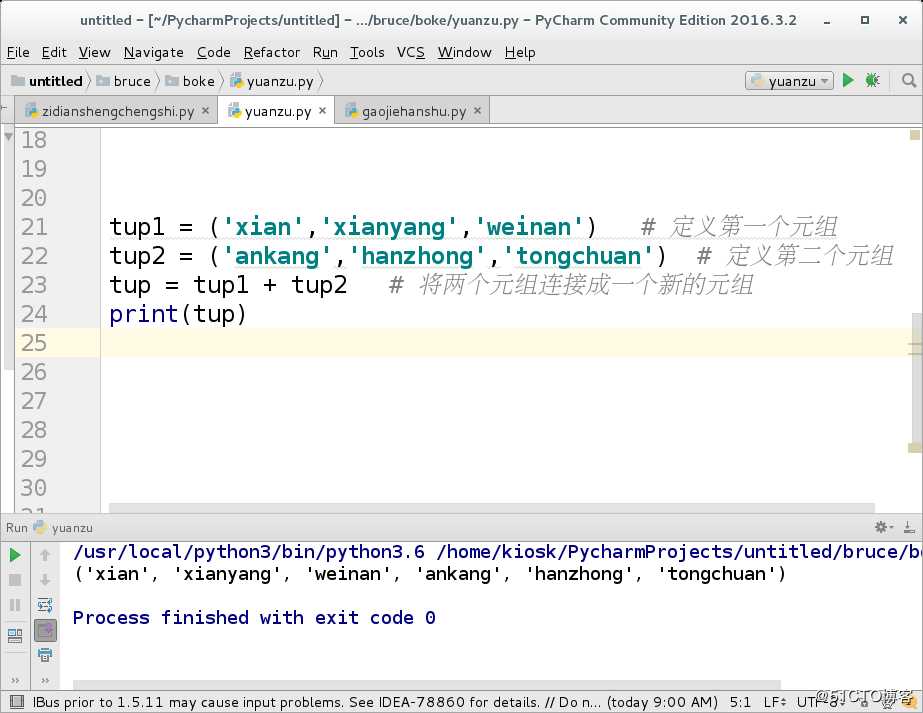Image resolution: width=923 pixels, height=713 pixels.
Task: Expand more actions in left Run toolbar column
Action: point(15,681)
